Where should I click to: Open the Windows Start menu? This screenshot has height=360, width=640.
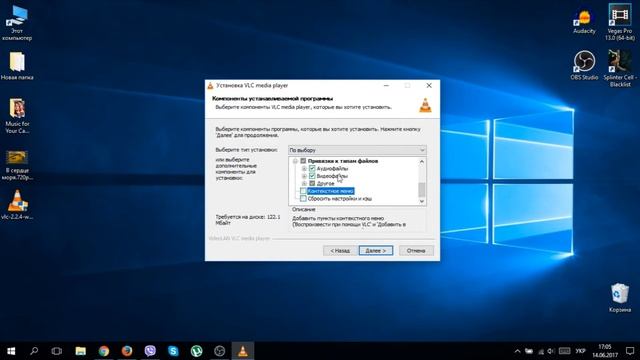point(11,351)
